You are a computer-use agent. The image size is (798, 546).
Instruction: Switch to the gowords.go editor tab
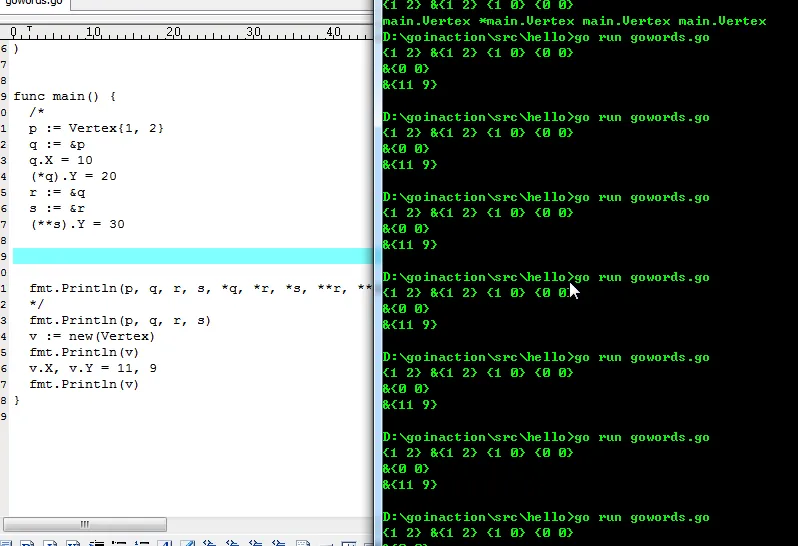click(34, 3)
